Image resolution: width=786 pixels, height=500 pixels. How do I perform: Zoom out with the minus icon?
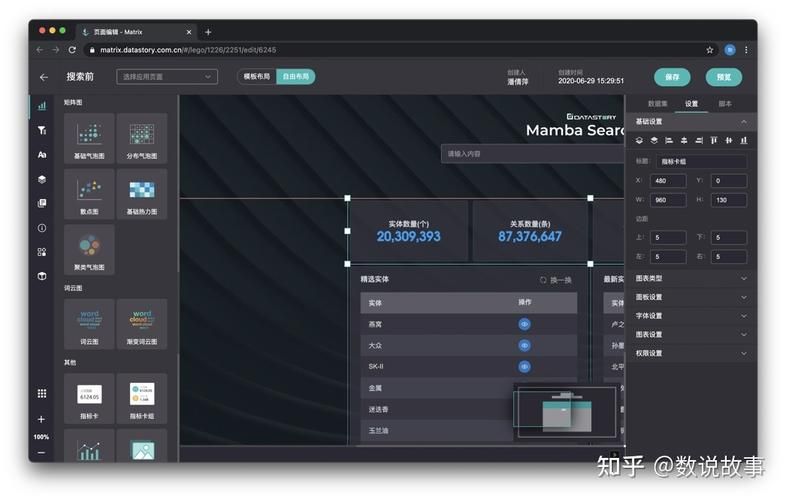[42, 452]
